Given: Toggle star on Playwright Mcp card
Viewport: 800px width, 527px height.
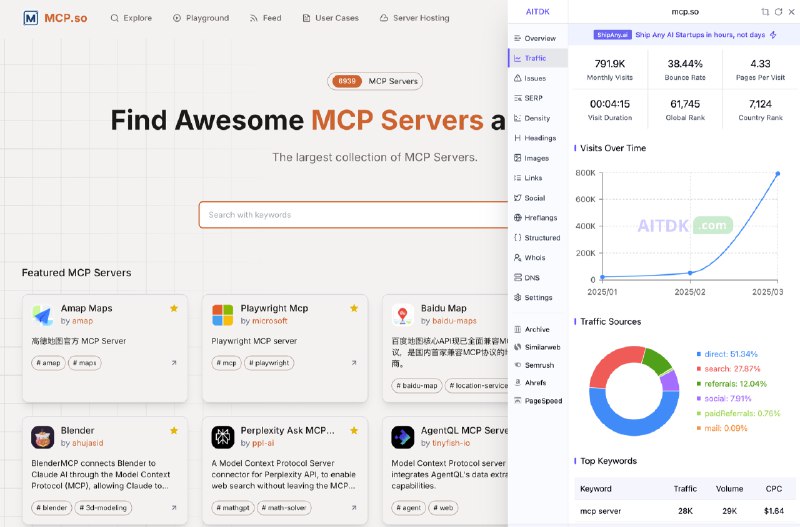Looking at the screenshot, I should (x=354, y=308).
